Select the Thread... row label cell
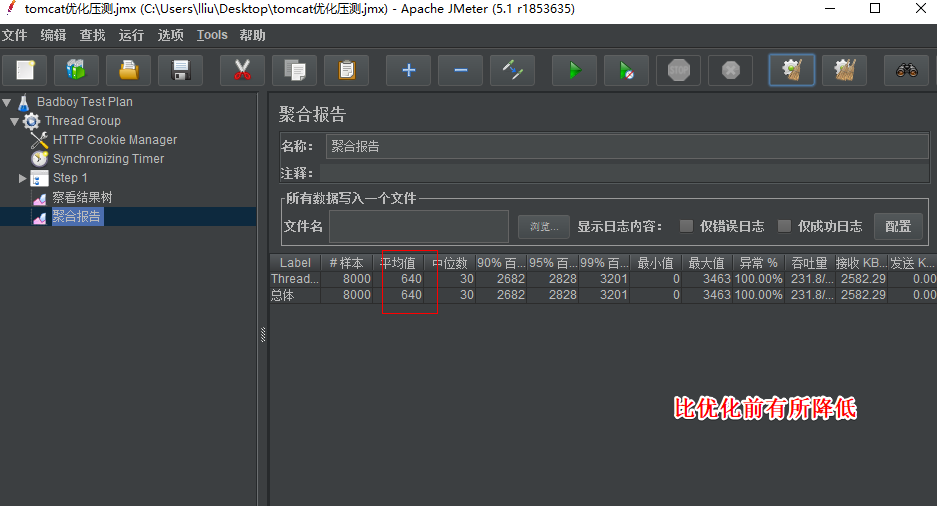Viewport: 937px width, 506px height. pos(295,279)
